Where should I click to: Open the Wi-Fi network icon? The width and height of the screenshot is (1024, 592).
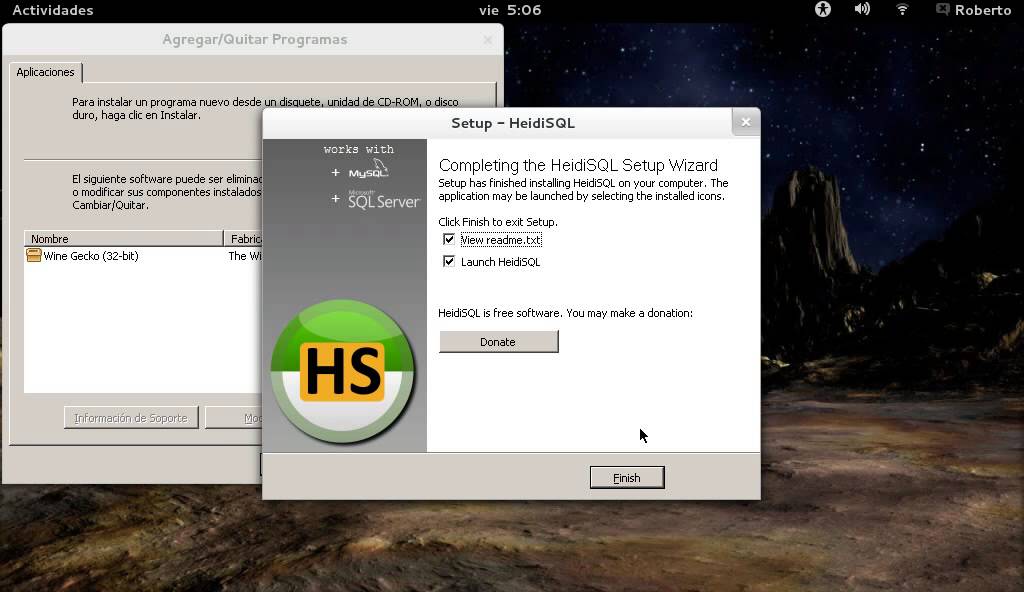click(902, 9)
